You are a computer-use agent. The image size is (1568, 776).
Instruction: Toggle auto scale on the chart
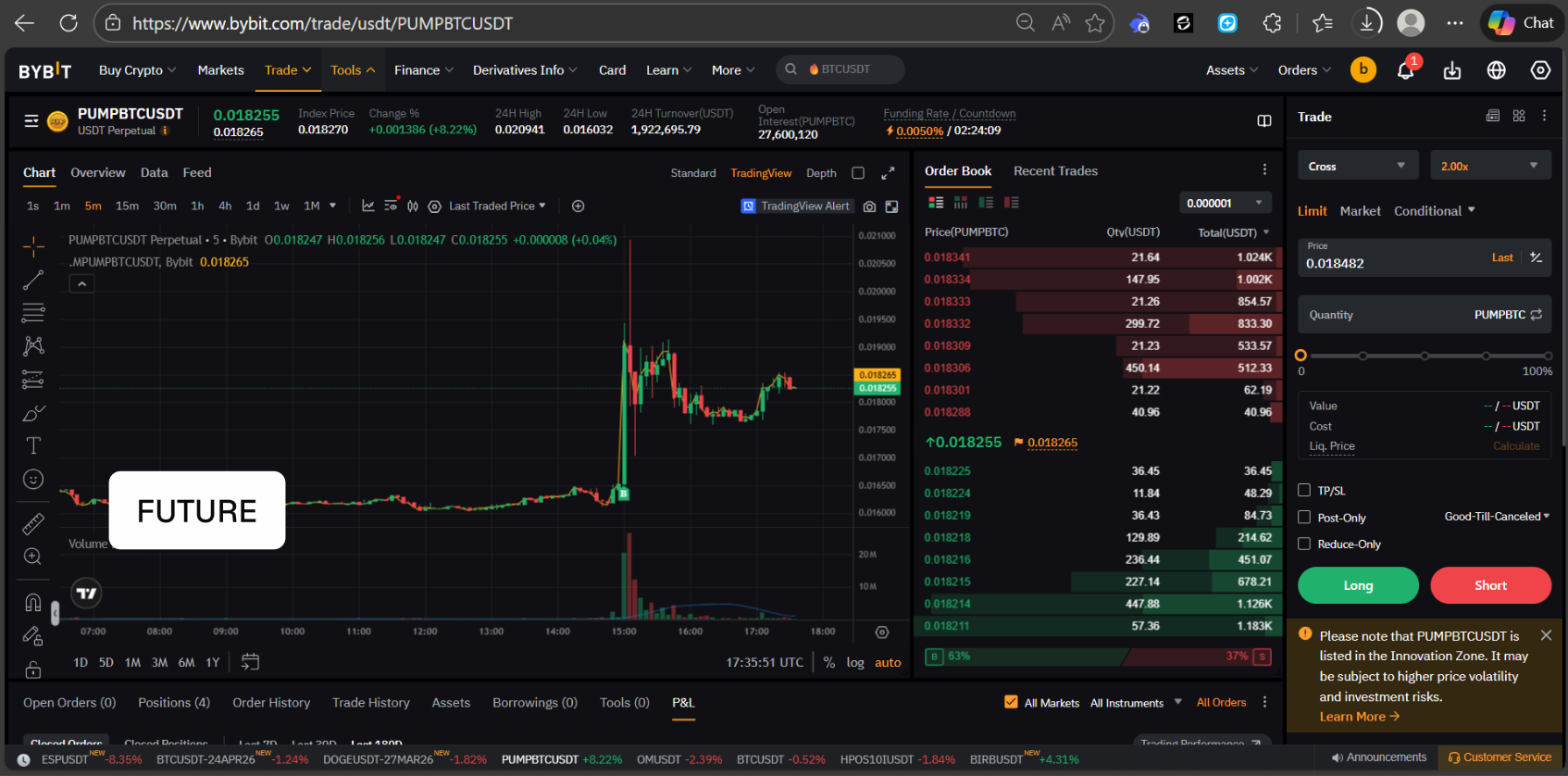[888, 662]
